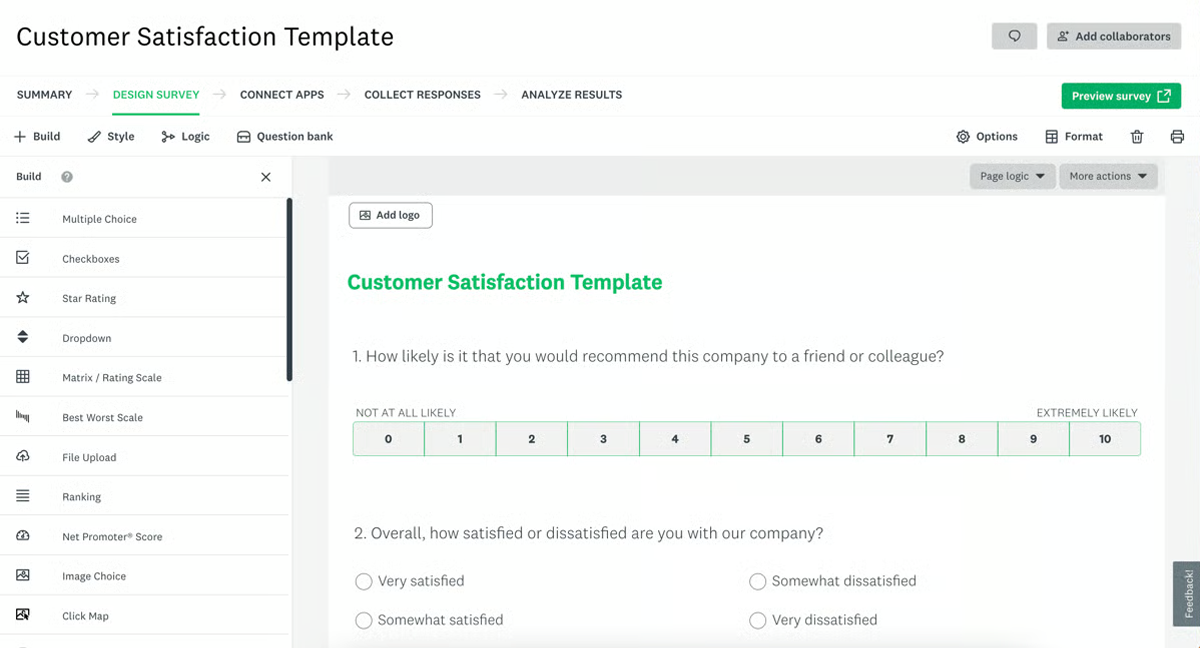Choose Somewhat dissatisfied as answer

pos(757,581)
